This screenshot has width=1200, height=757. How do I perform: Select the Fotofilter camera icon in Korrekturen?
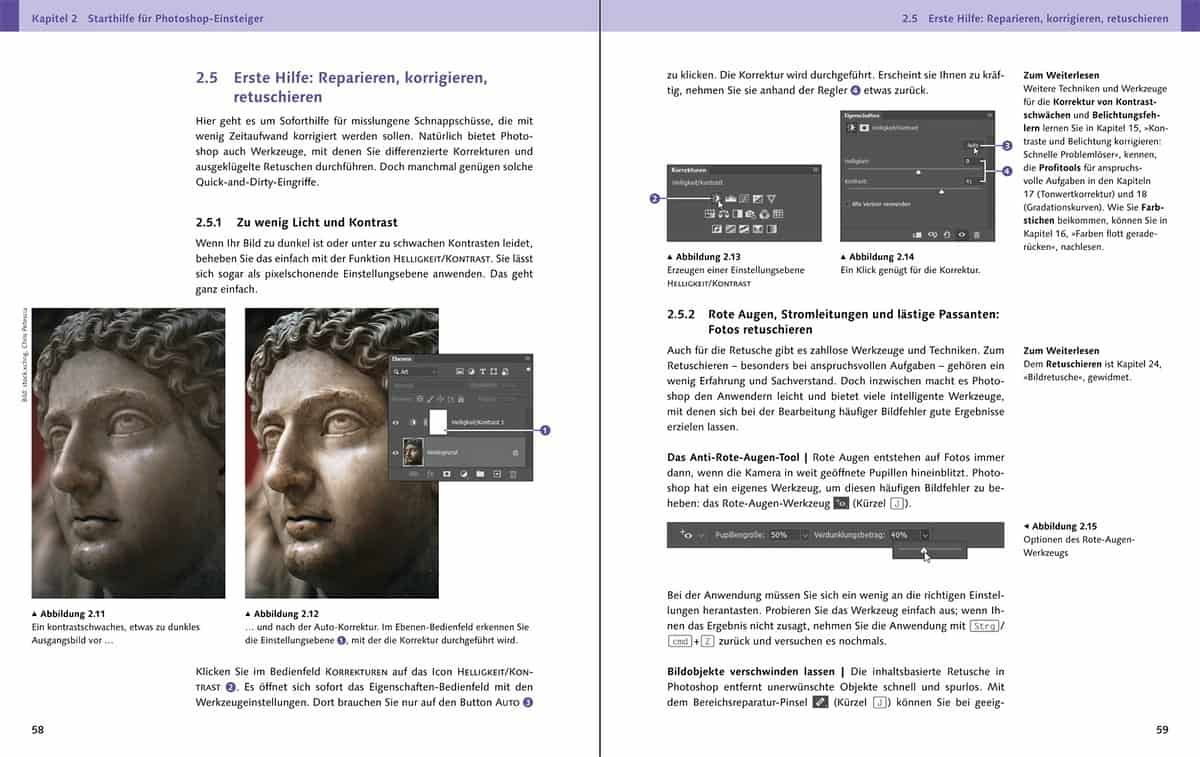[x=749, y=213]
